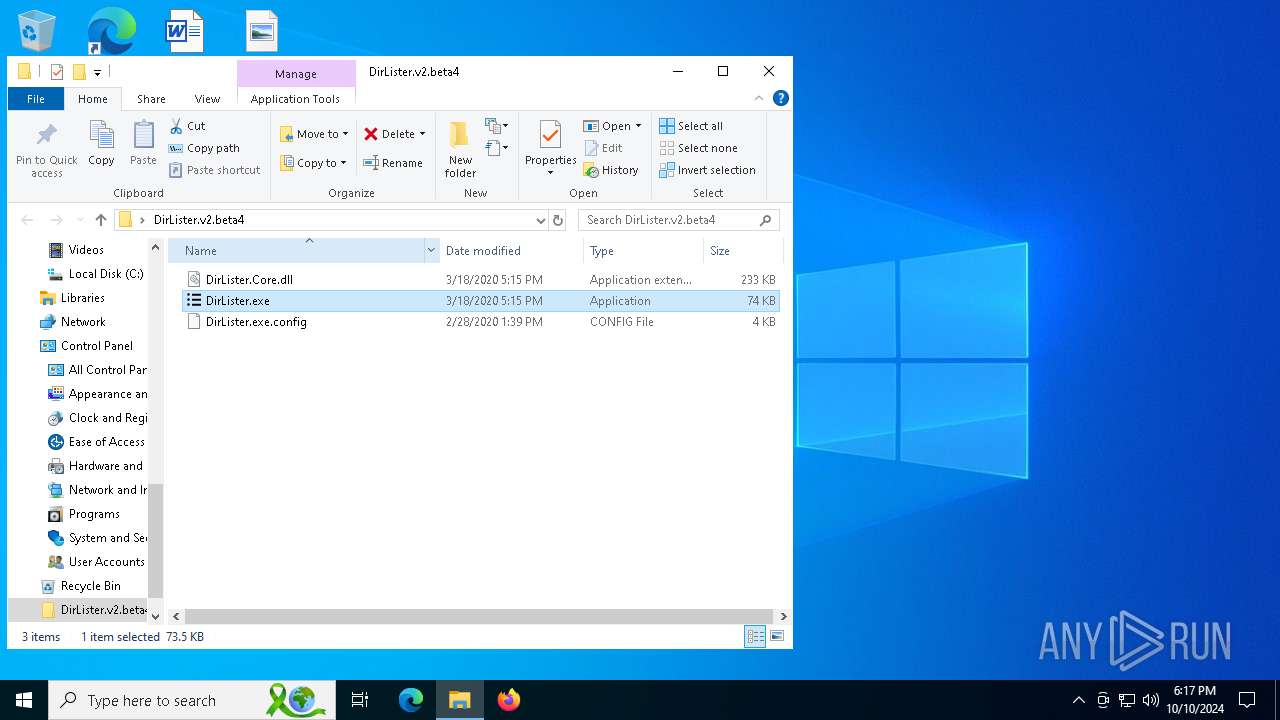Click the Copy icon in Clipboard group
This screenshot has width=1280, height=720.
point(101,144)
